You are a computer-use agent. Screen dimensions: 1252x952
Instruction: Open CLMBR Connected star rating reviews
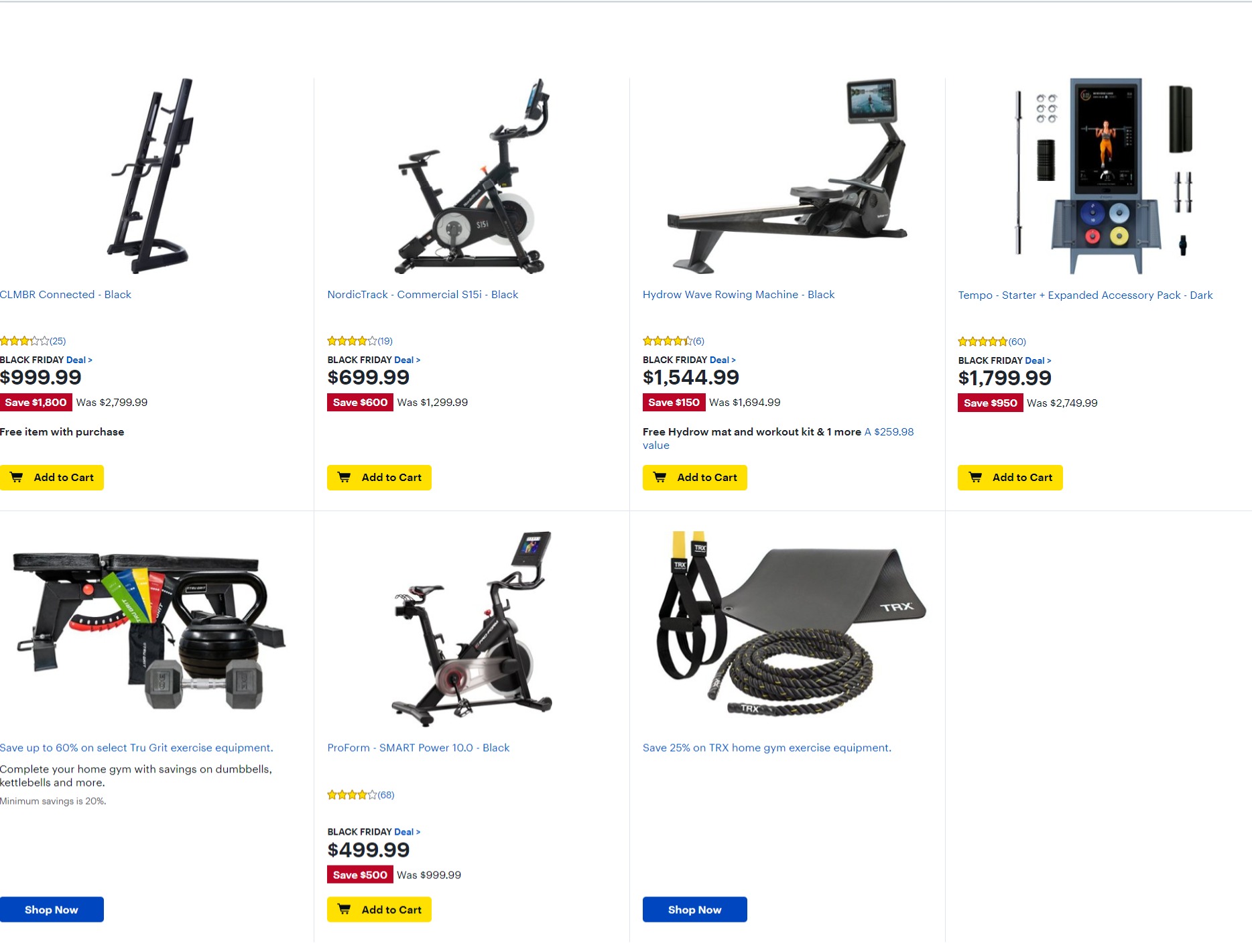click(33, 341)
